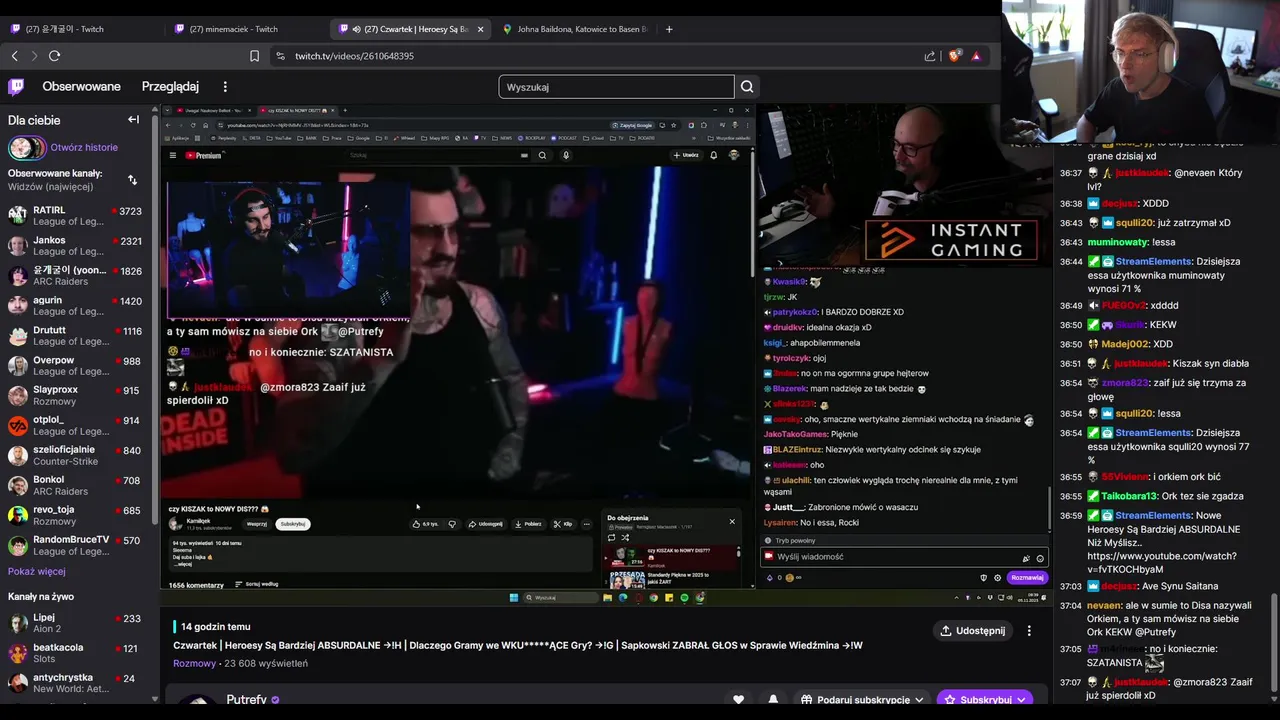This screenshot has width=1280, height=720.
Task: Click the browser share icon
Action: point(930,56)
